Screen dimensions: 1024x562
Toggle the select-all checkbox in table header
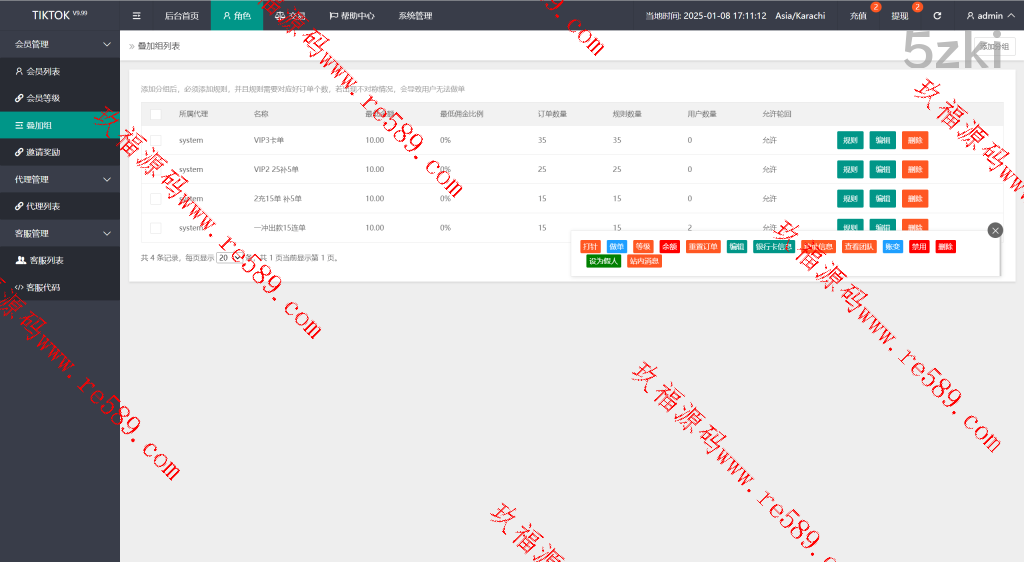point(155,114)
